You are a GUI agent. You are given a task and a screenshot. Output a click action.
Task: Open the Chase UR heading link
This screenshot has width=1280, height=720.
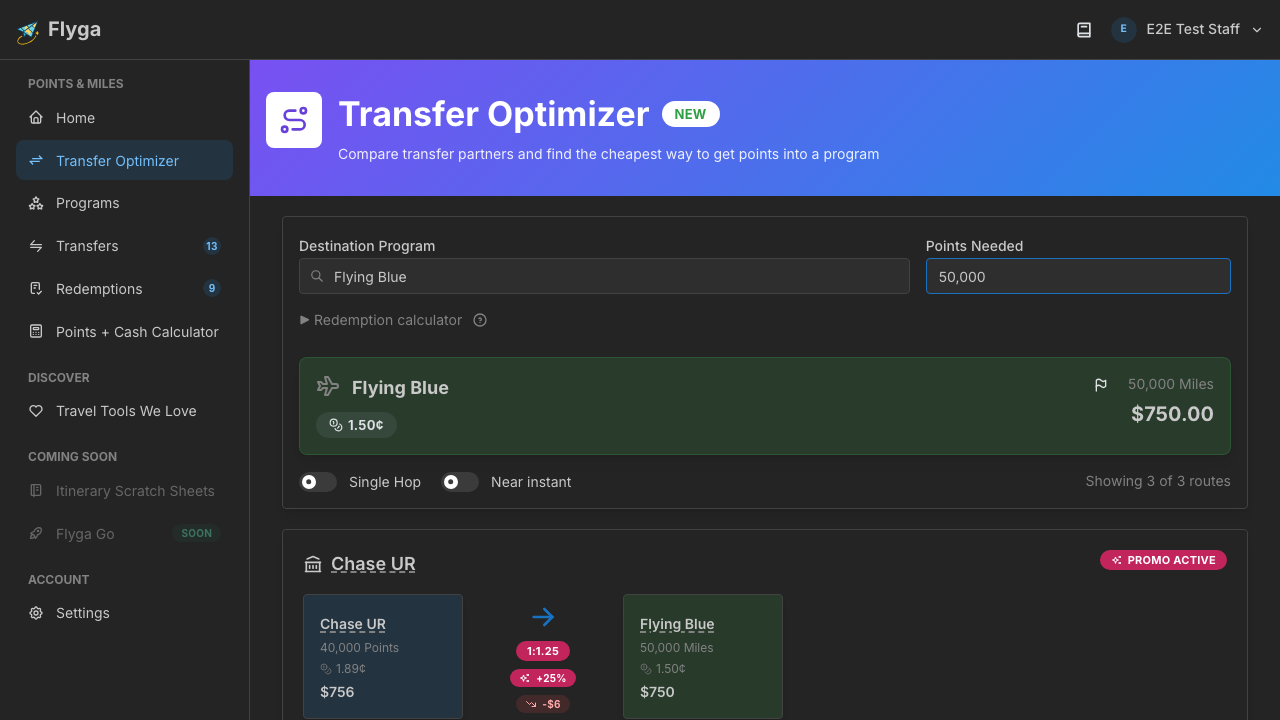tap(373, 564)
